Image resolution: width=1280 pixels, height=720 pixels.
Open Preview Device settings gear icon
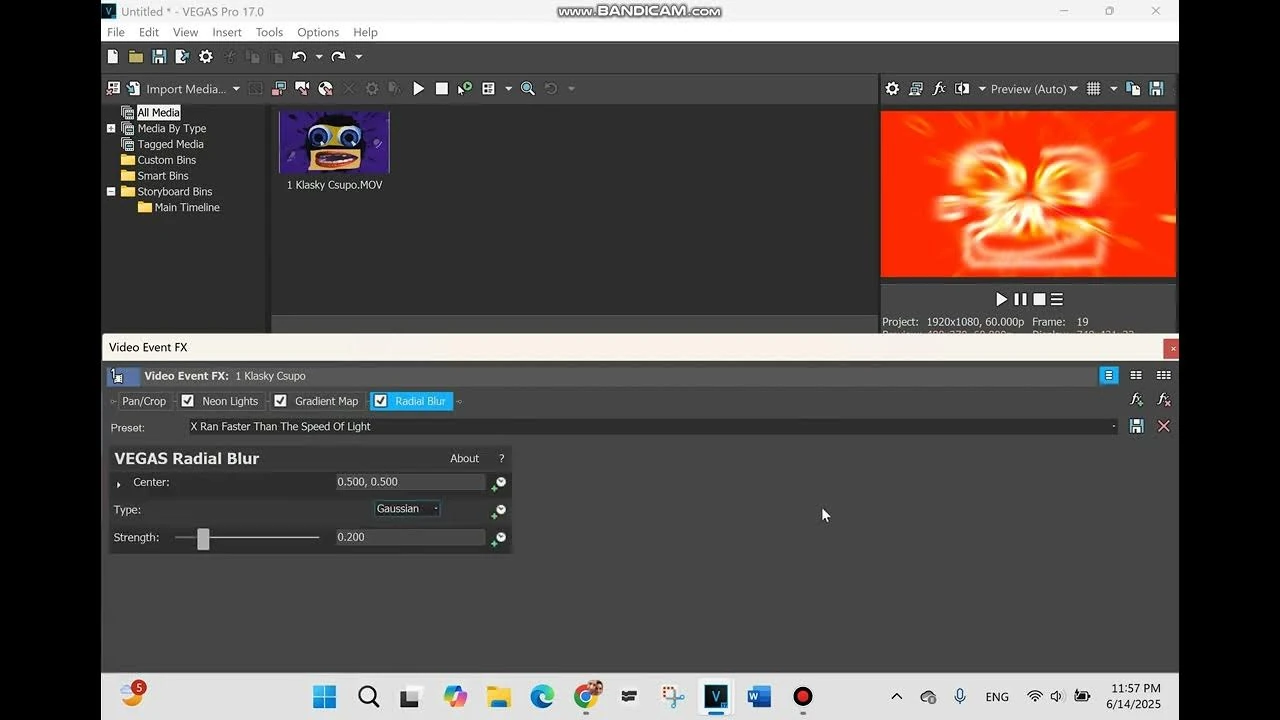892,88
